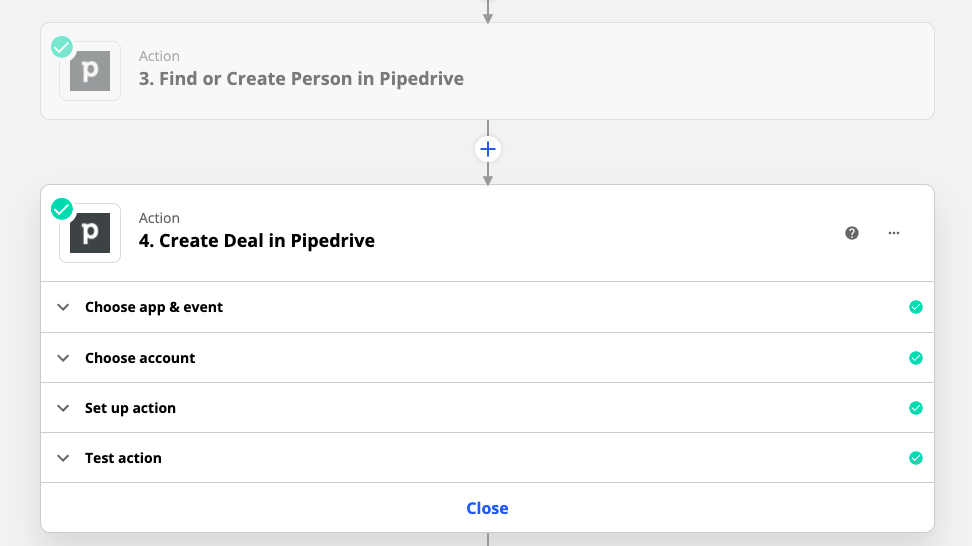Image resolution: width=972 pixels, height=546 pixels.
Task: Expand the Choose app & event chevron
Action: (64, 307)
